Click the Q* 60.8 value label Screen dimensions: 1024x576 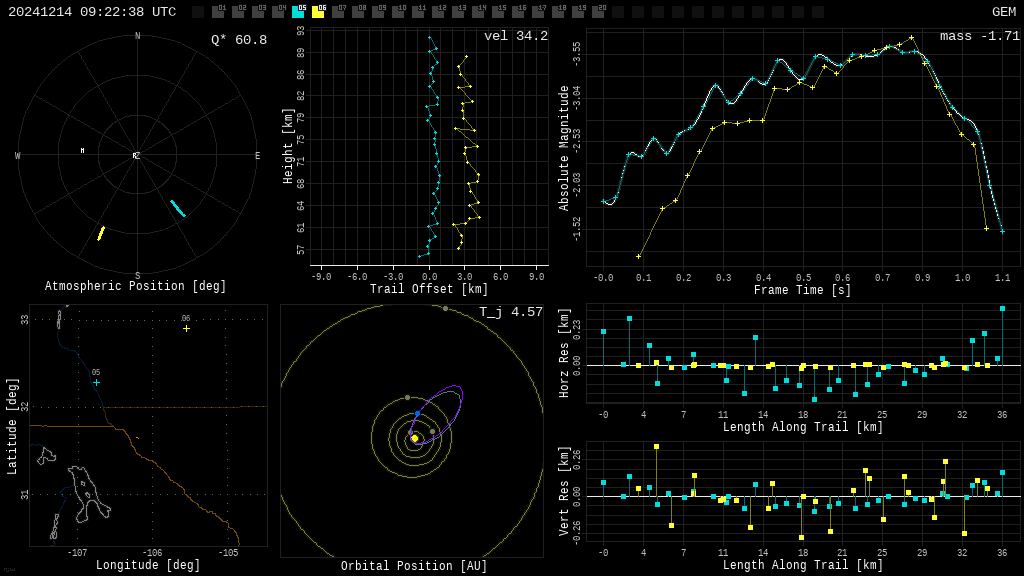tap(238, 40)
